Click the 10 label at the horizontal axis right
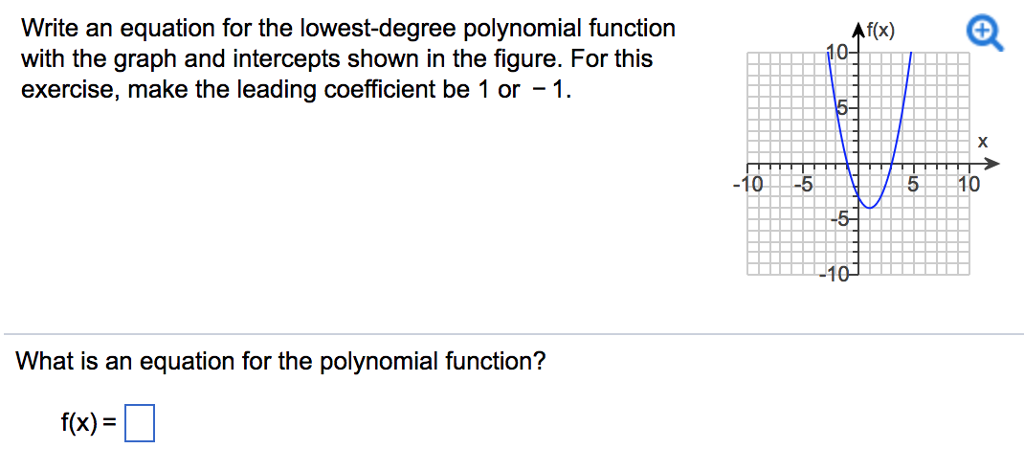The width and height of the screenshot is (1024, 471). coord(969,184)
